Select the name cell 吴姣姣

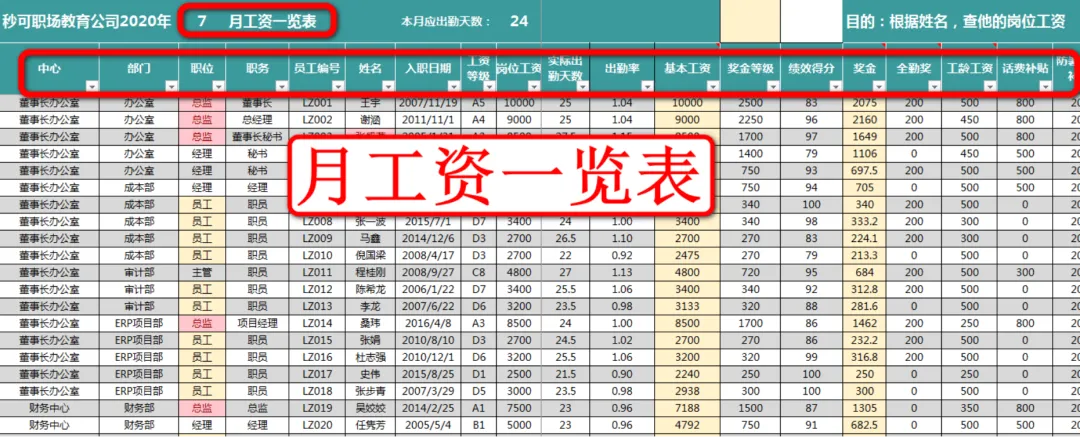coord(371,407)
